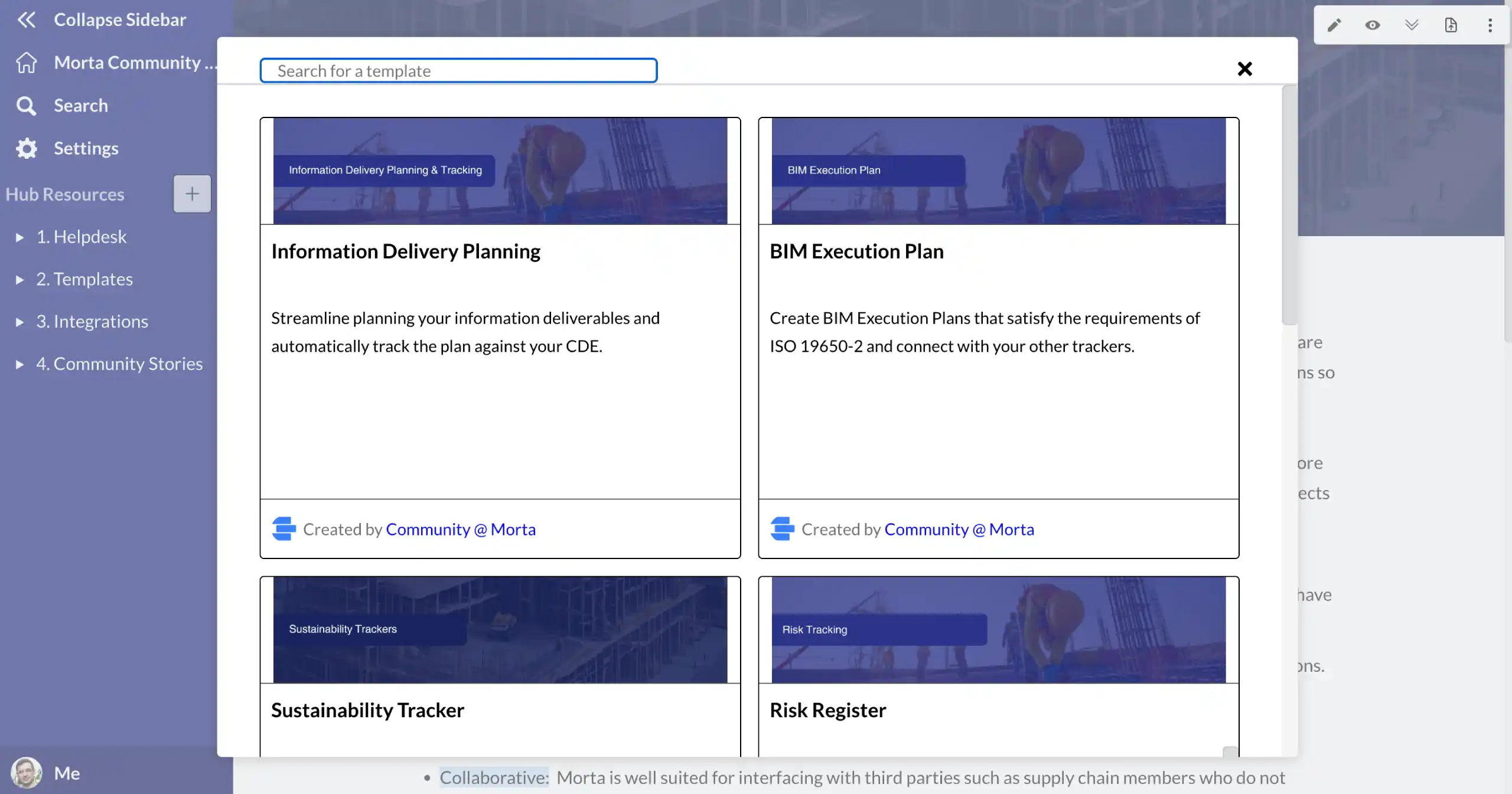Open the three-dot more options menu
This screenshot has width=1512, height=794.
[1490, 25]
